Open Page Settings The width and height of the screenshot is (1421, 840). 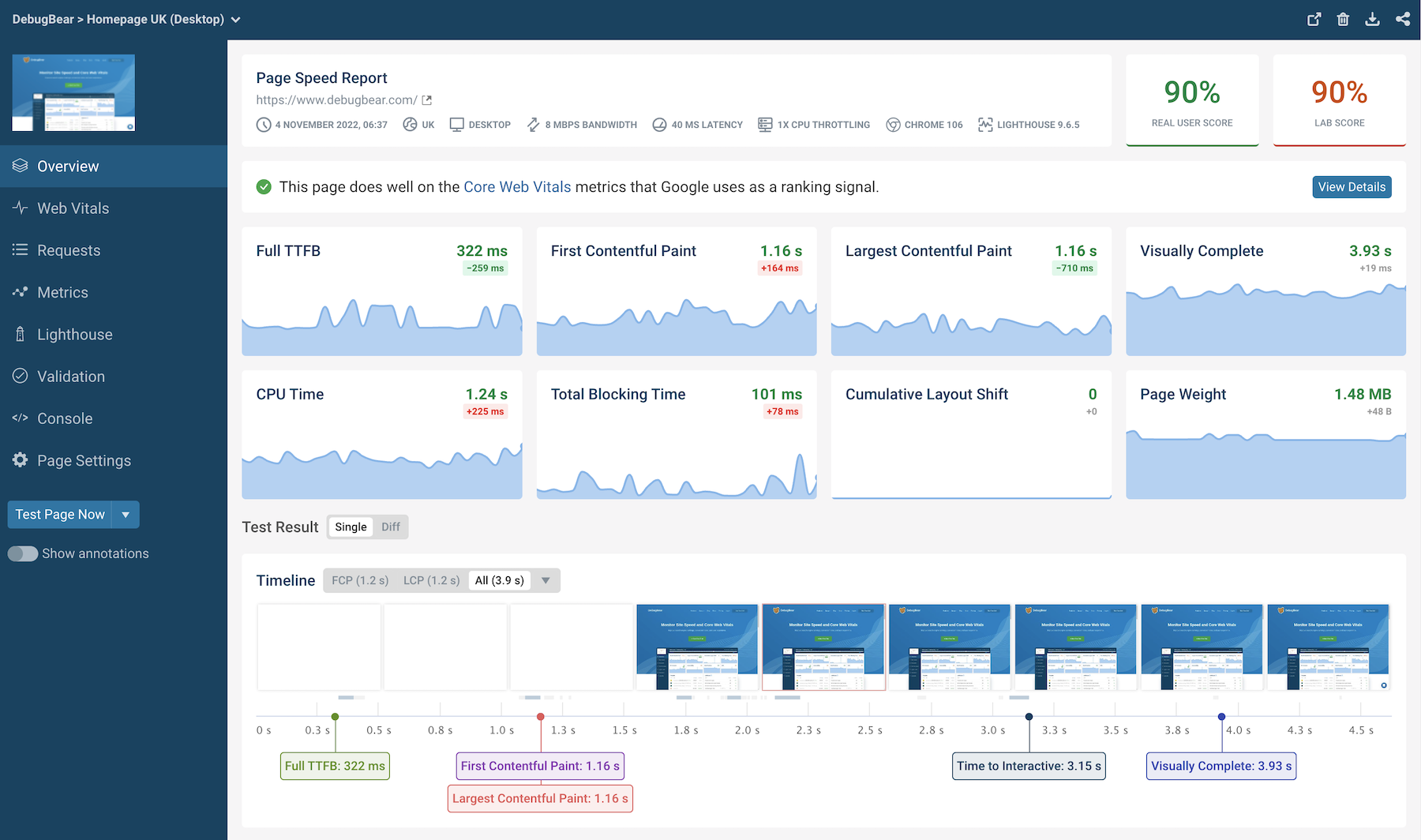(x=114, y=459)
